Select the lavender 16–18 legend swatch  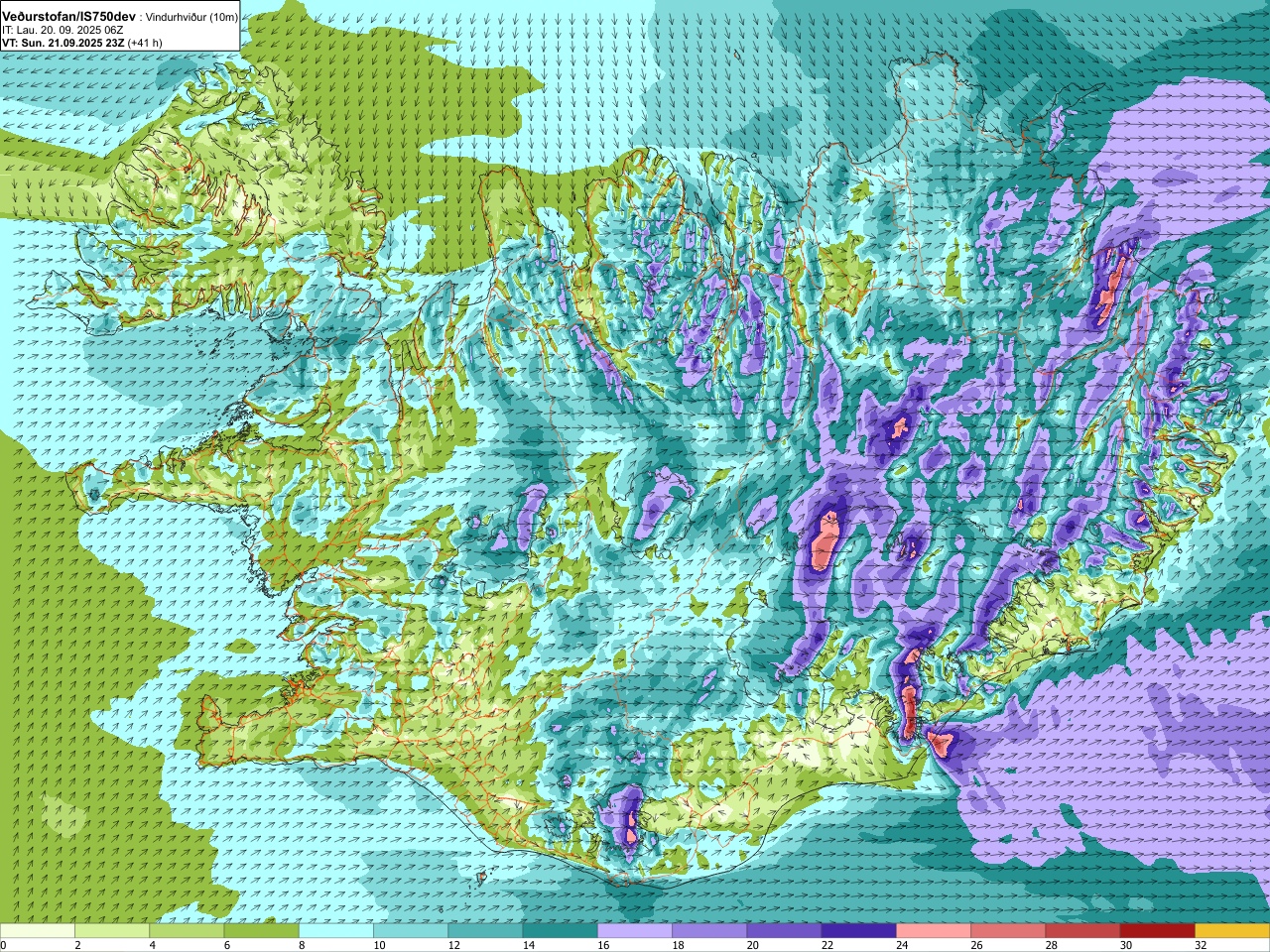click(635, 931)
